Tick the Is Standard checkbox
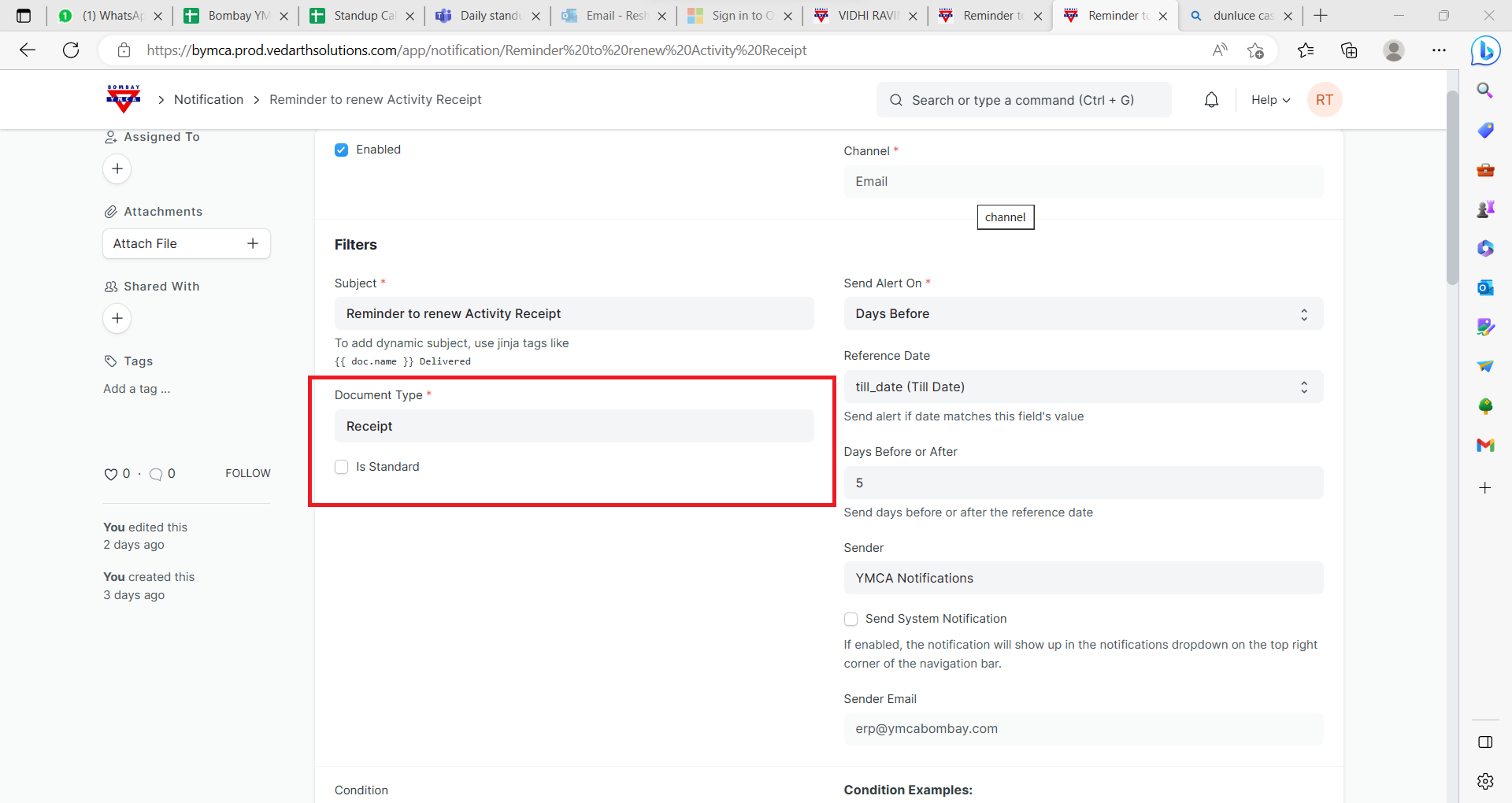 pos(342,467)
